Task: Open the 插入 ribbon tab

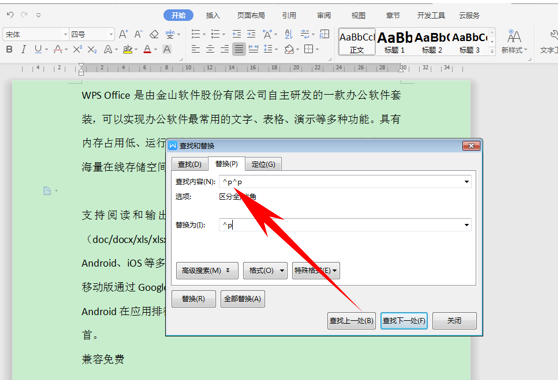Action: pos(213,15)
